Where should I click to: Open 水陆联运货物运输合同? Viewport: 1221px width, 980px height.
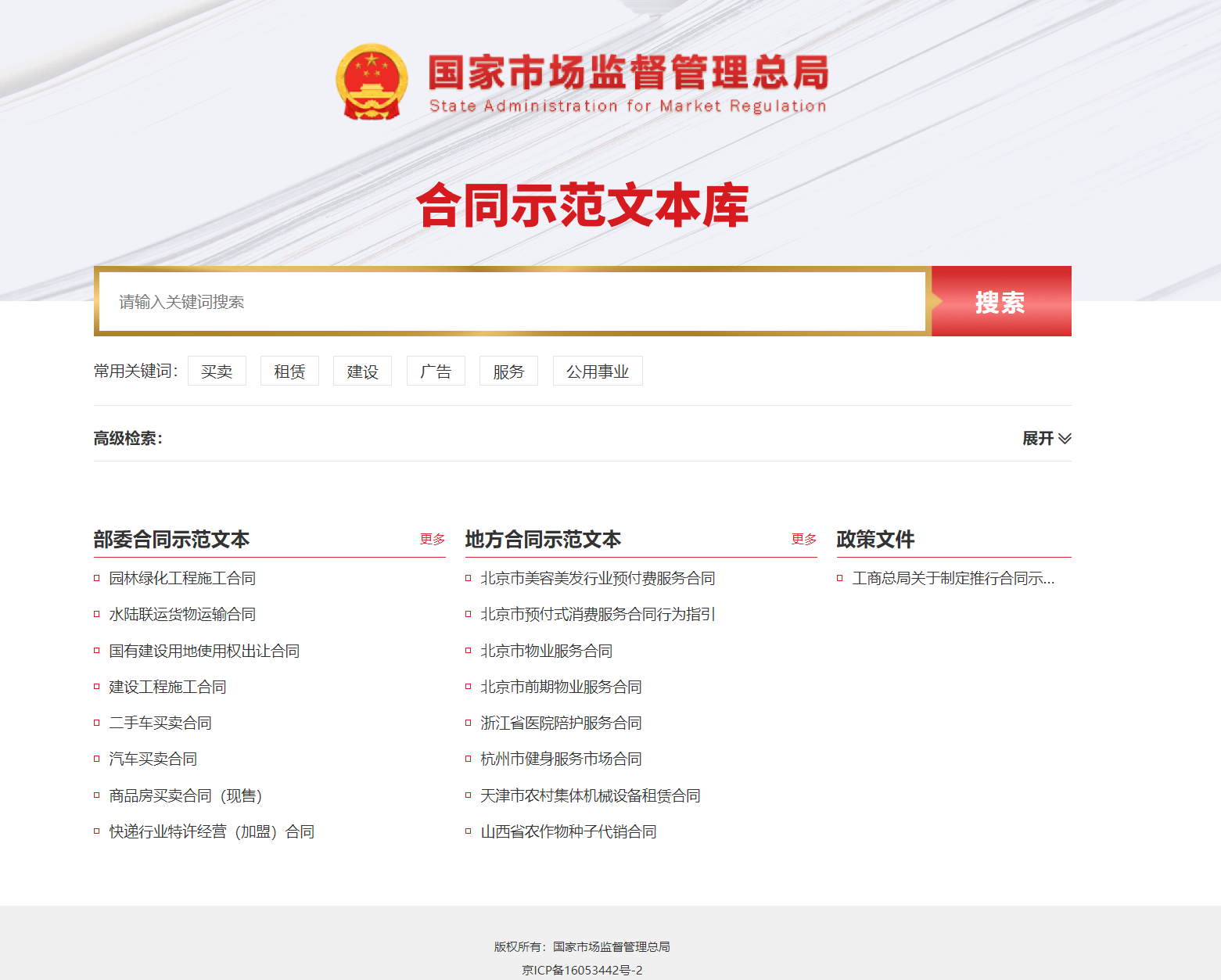[x=182, y=614]
